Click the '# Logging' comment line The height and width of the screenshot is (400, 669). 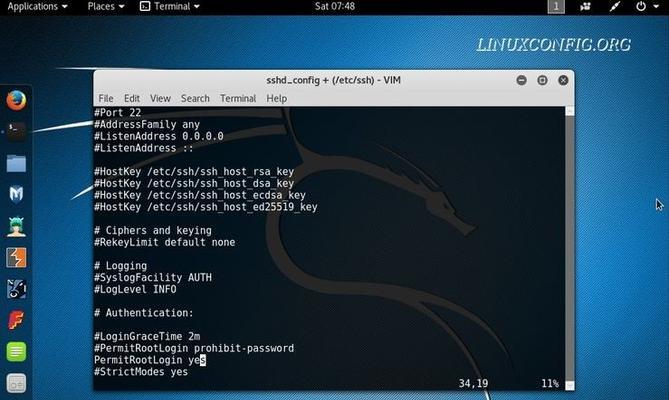pyautogui.click(x=120, y=266)
